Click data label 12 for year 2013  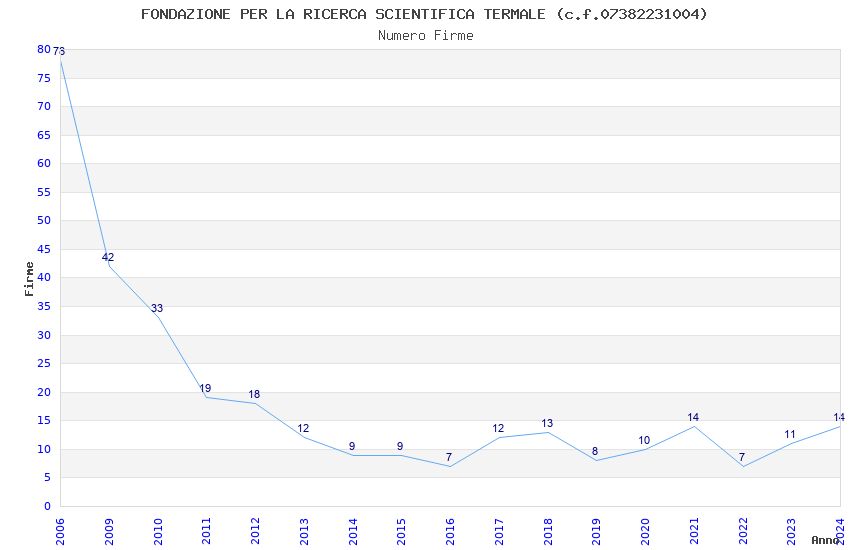click(303, 429)
